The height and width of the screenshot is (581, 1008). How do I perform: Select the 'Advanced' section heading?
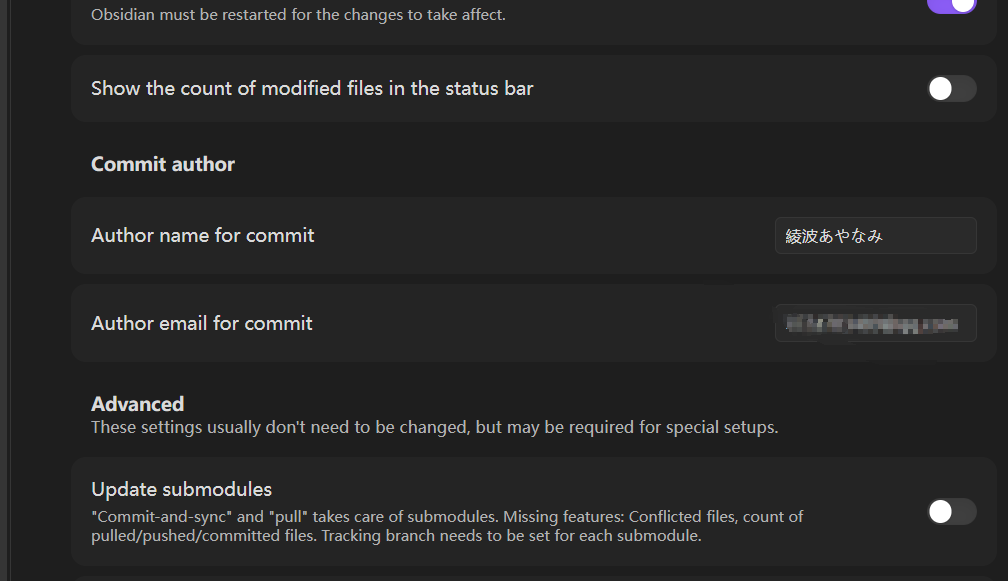click(138, 404)
